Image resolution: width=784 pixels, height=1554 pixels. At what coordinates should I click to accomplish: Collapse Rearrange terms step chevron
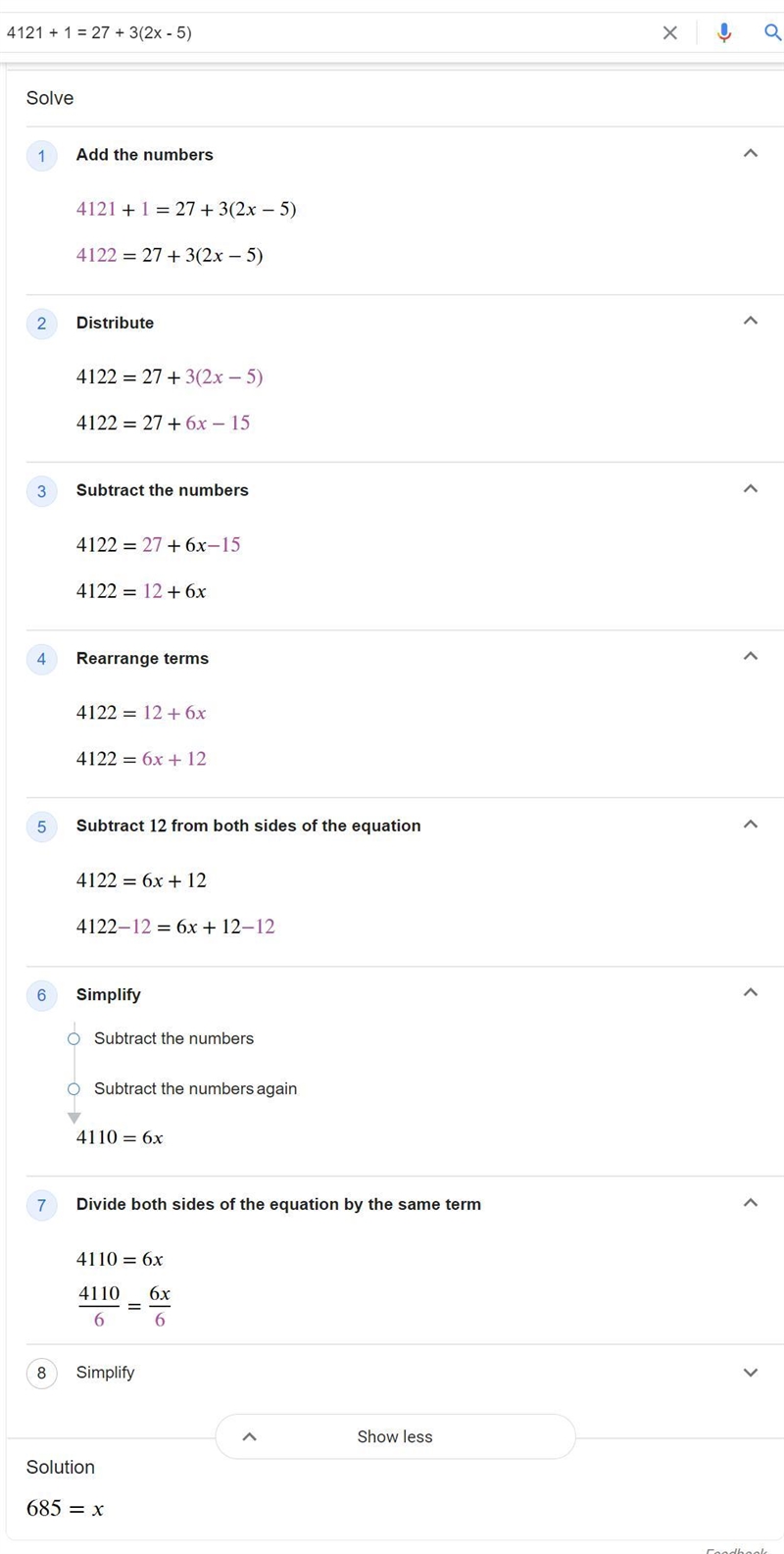coord(751,657)
